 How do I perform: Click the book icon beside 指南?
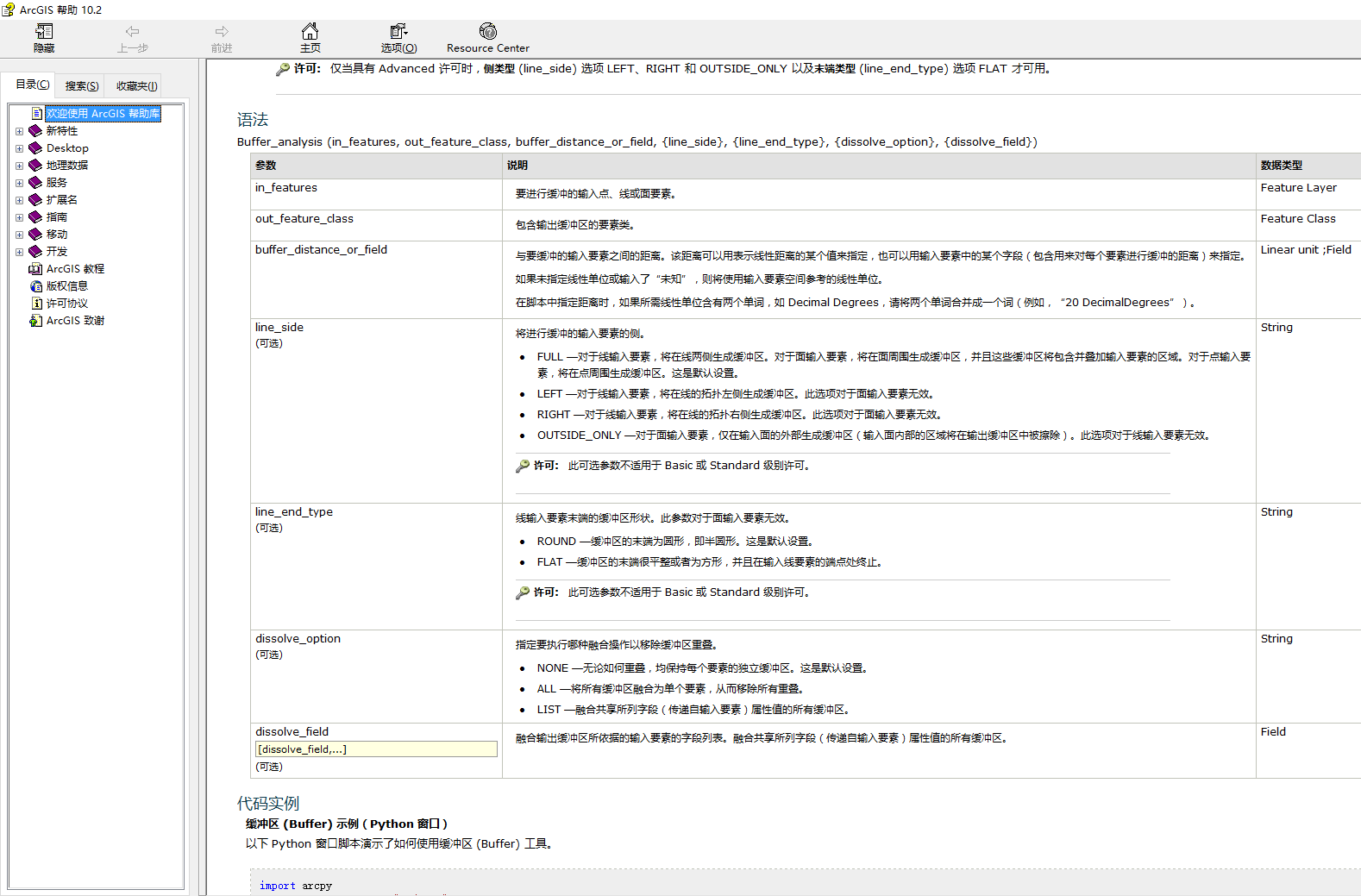pos(35,217)
